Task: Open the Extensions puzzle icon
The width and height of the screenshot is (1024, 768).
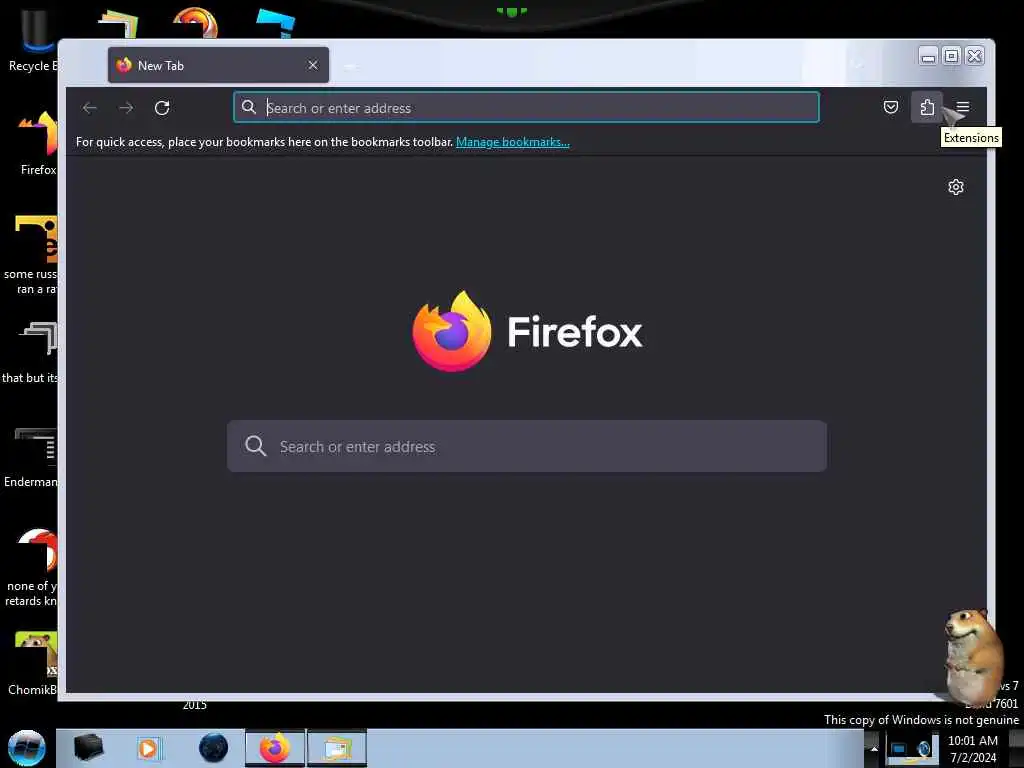Action: [927, 107]
